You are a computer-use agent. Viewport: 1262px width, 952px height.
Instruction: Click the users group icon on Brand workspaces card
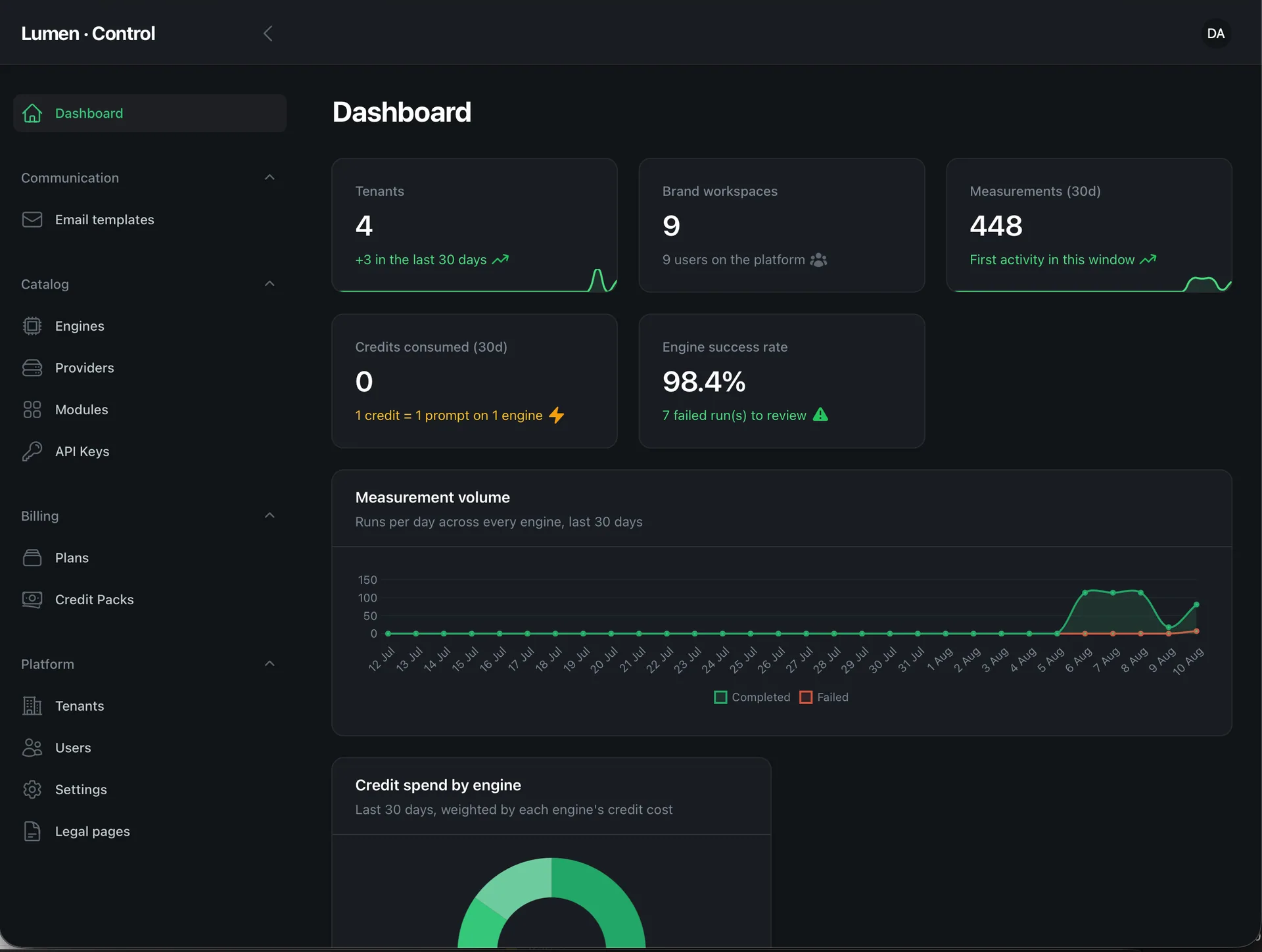[x=818, y=260]
